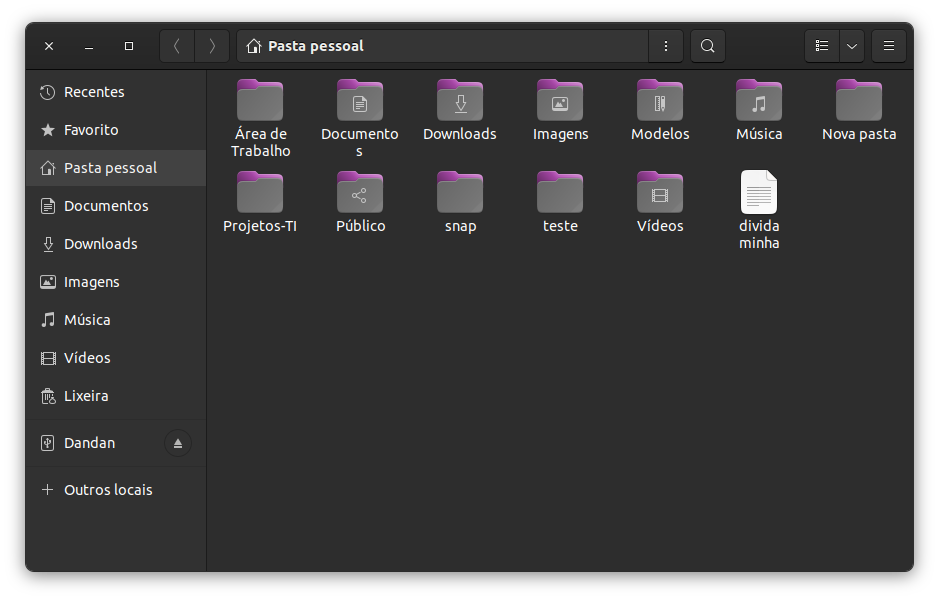Screen dimensions: 939x600
Task: Open the Nova pasta folder
Action: (x=859, y=102)
